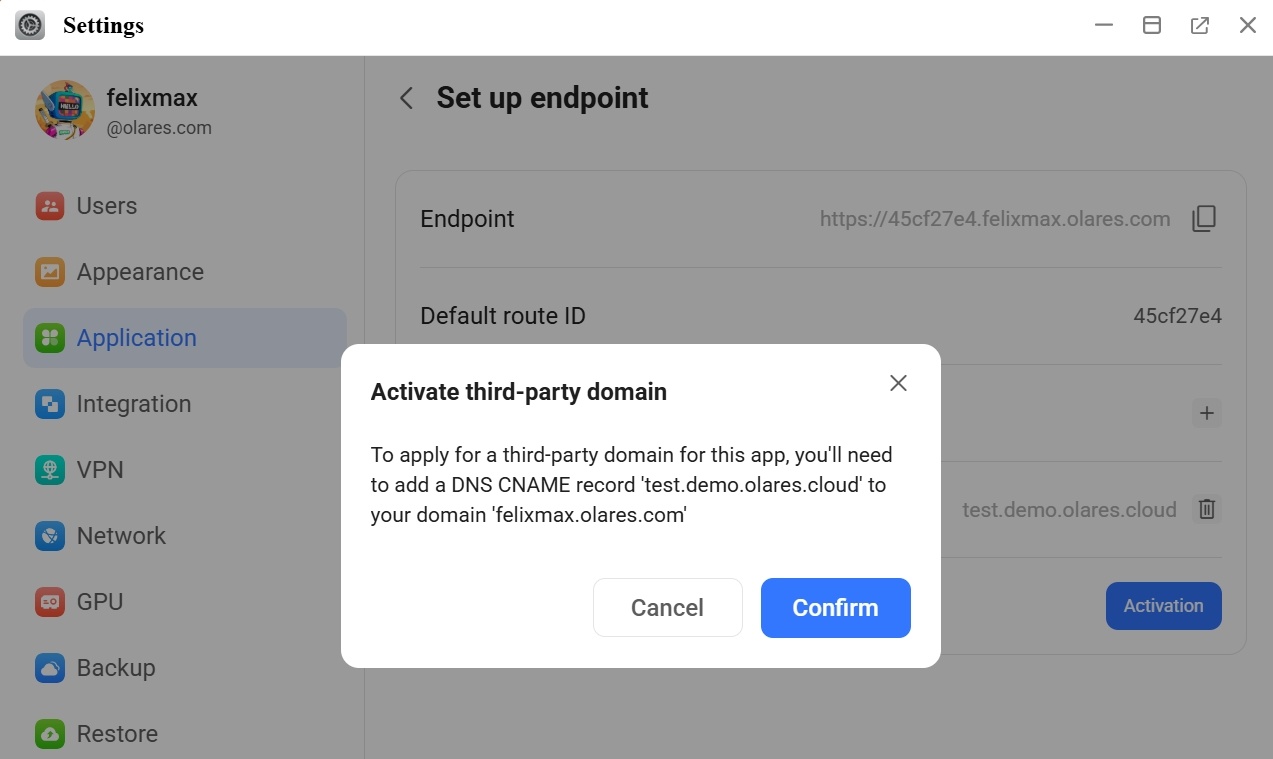This screenshot has height=759, width=1273.
Task: Select the Users section icon
Action: (x=49, y=206)
